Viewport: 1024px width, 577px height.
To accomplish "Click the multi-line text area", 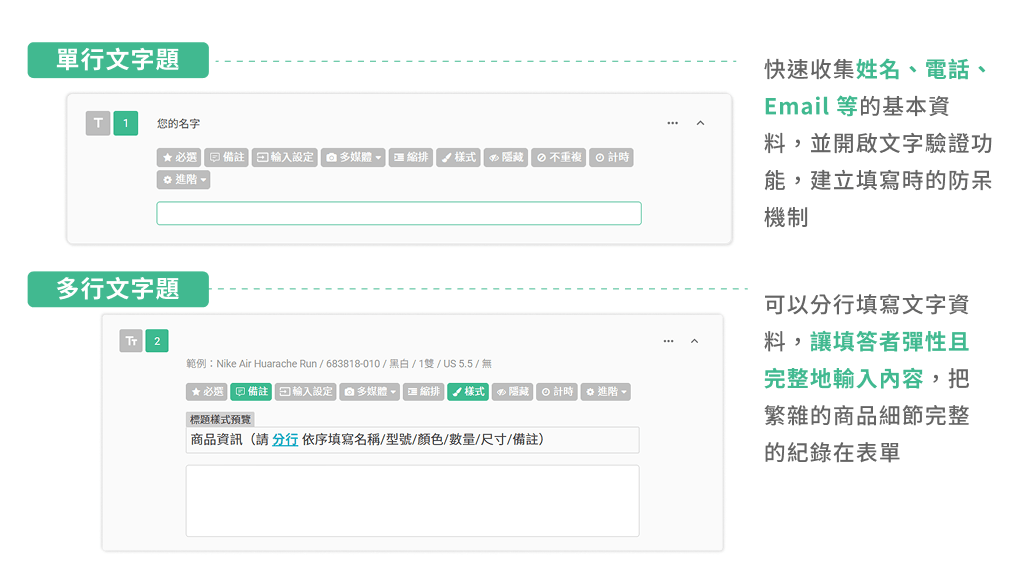I will (412, 501).
